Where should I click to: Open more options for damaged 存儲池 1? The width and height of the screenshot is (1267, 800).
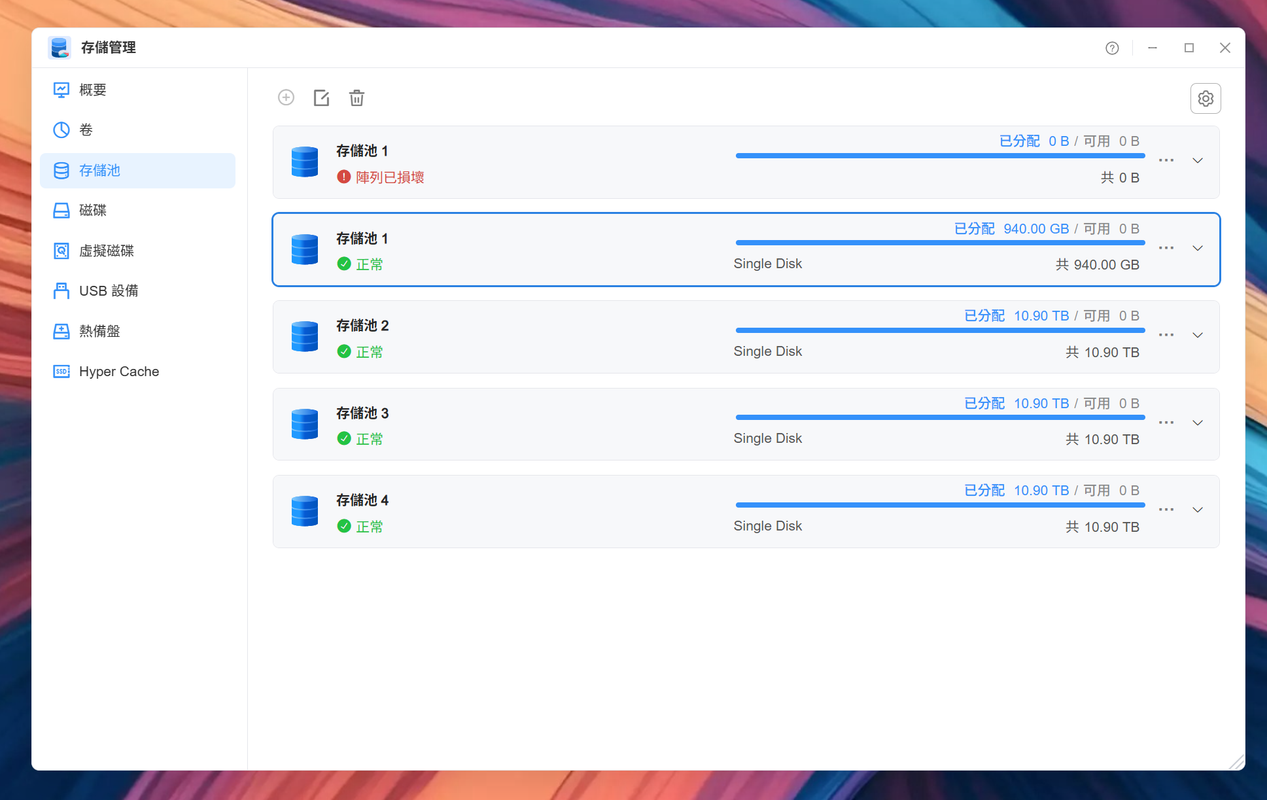[1166, 160]
